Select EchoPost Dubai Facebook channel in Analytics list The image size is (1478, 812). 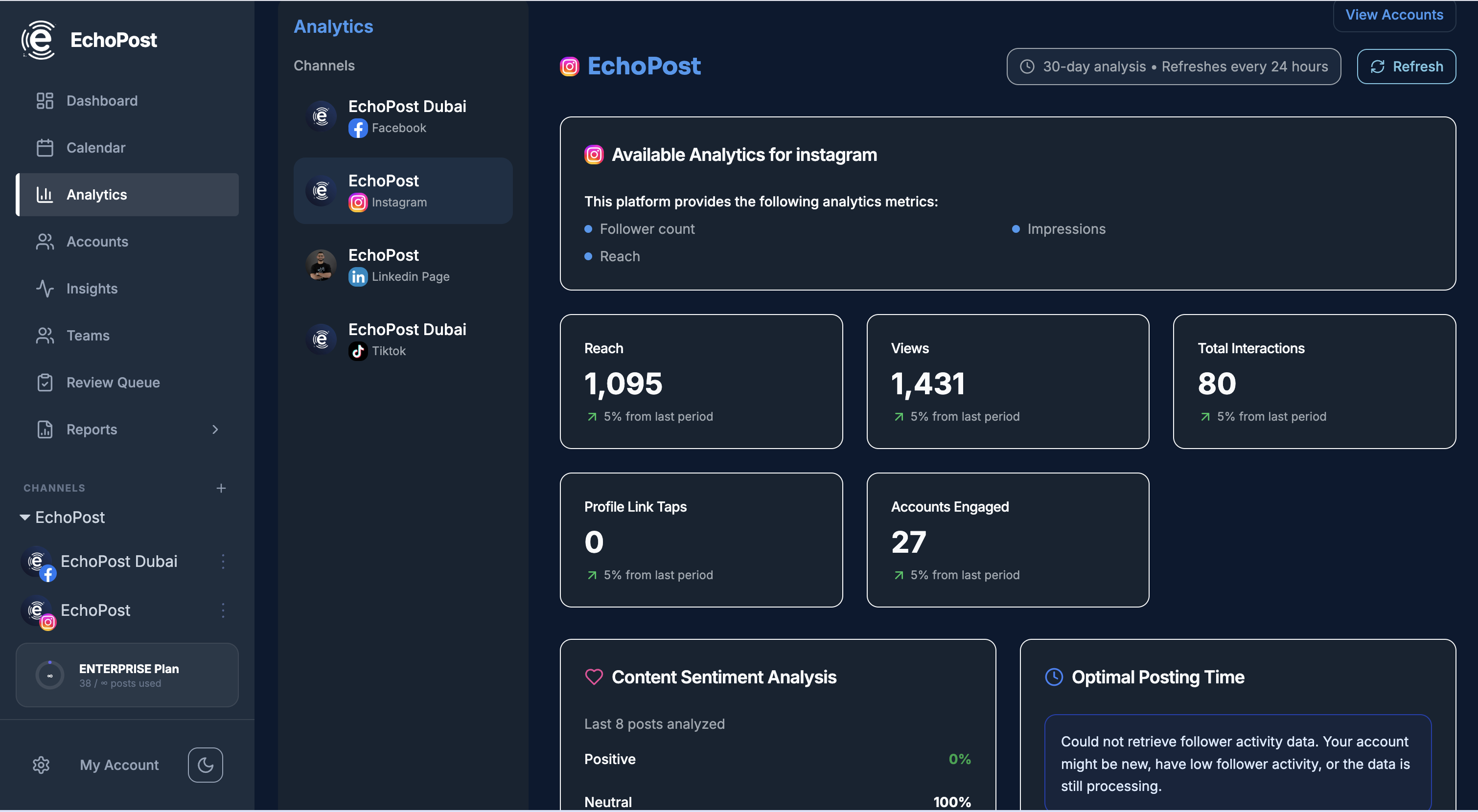[403, 117]
